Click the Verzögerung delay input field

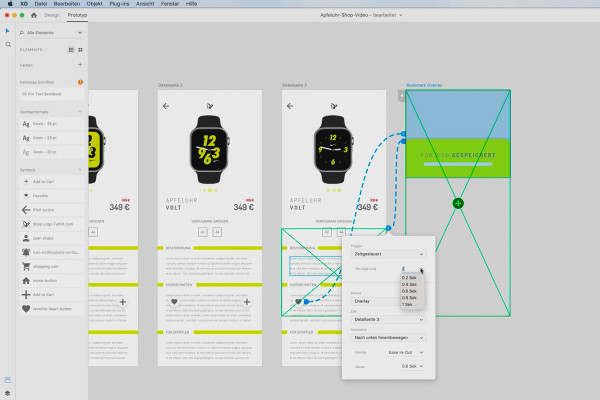(410, 269)
